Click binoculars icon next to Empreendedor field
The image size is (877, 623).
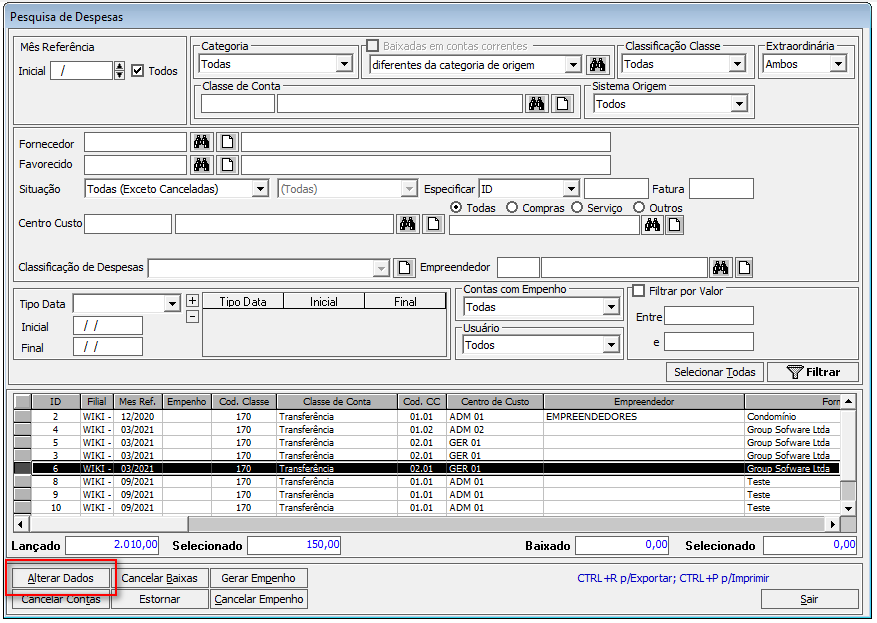click(x=721, y=267)
